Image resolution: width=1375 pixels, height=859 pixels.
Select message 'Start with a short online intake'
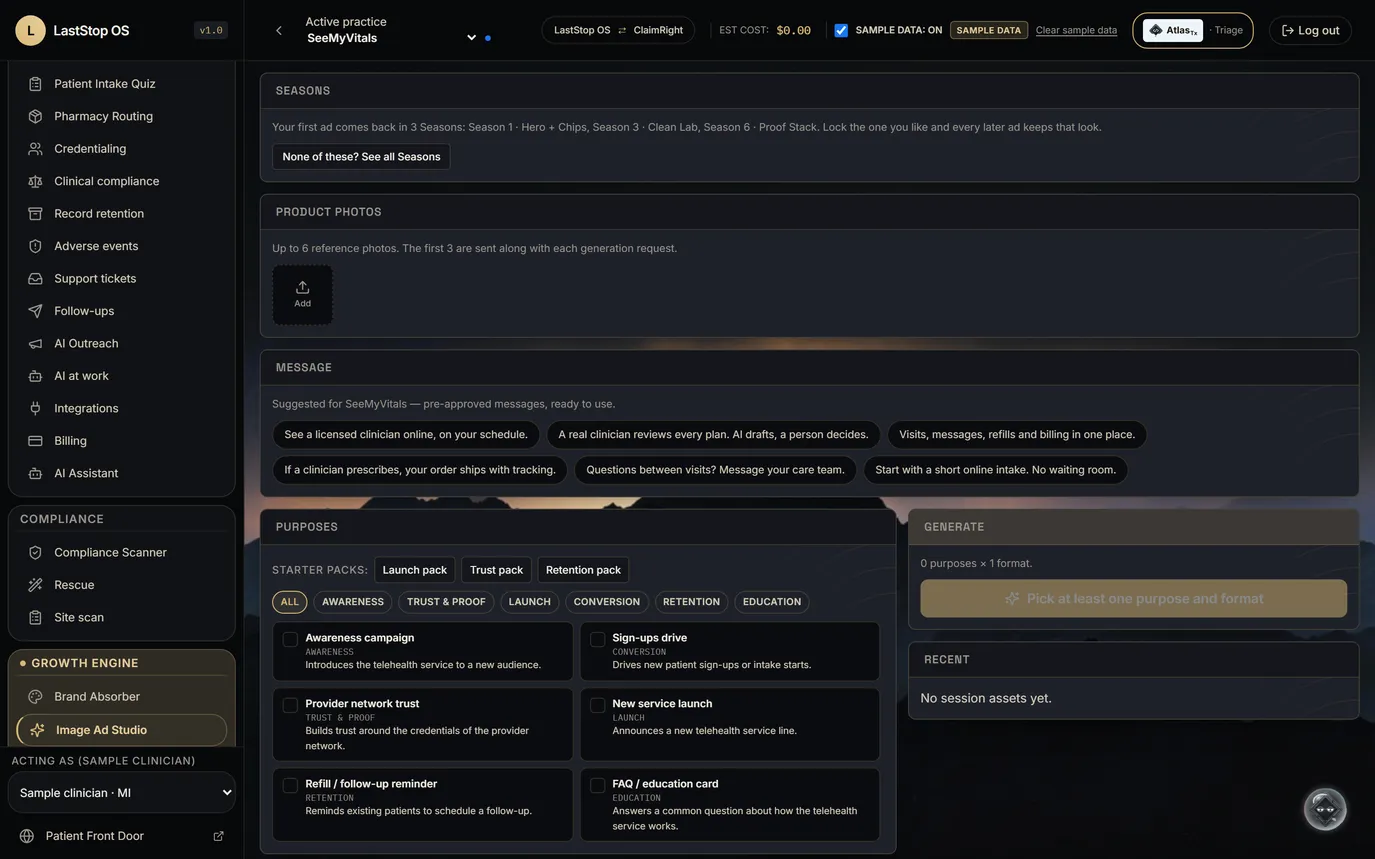tap(996, 470)
